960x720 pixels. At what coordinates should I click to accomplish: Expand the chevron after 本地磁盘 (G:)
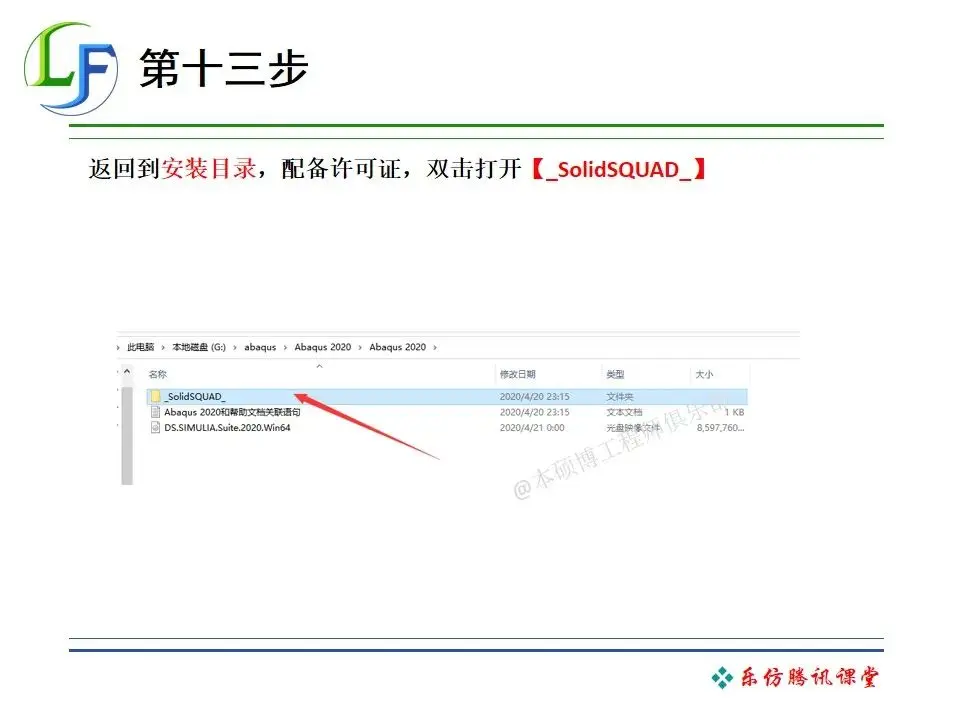(x=234, y=347)
